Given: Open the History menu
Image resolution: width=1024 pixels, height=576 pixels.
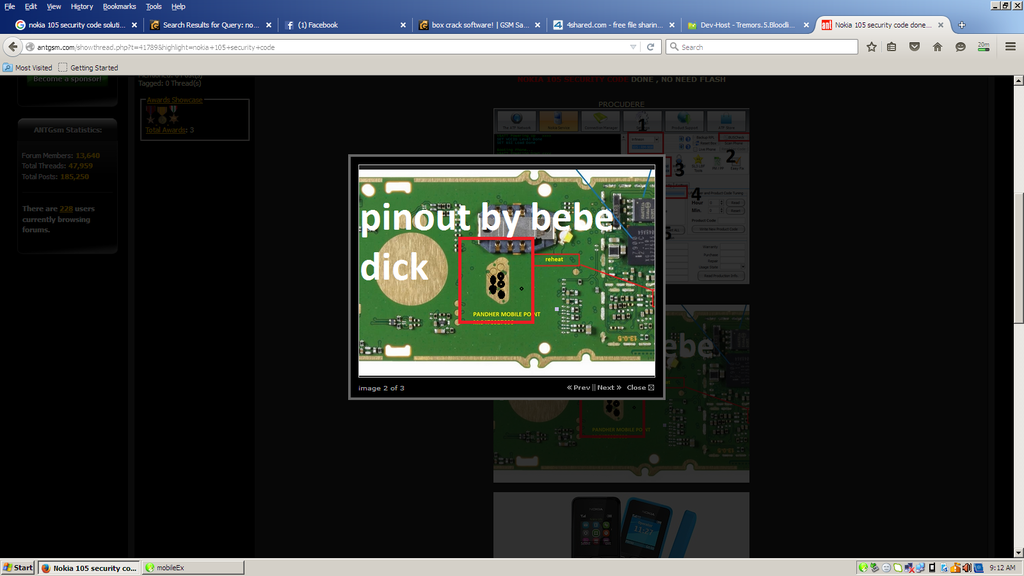Looking at the screenshot, I should click(82, 6).
